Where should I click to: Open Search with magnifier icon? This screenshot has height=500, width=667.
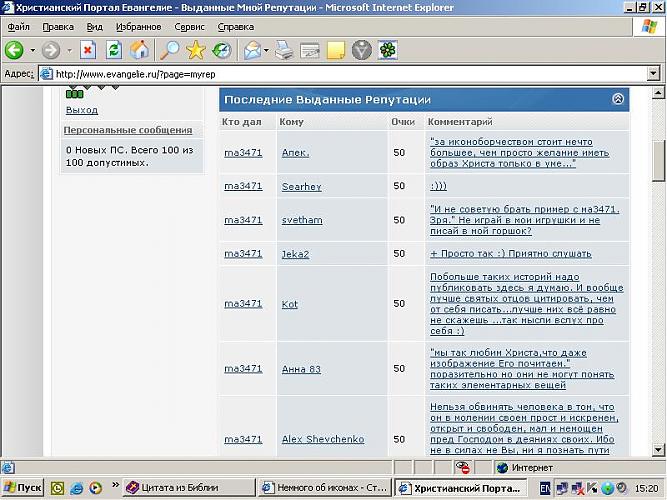(171, 49)
